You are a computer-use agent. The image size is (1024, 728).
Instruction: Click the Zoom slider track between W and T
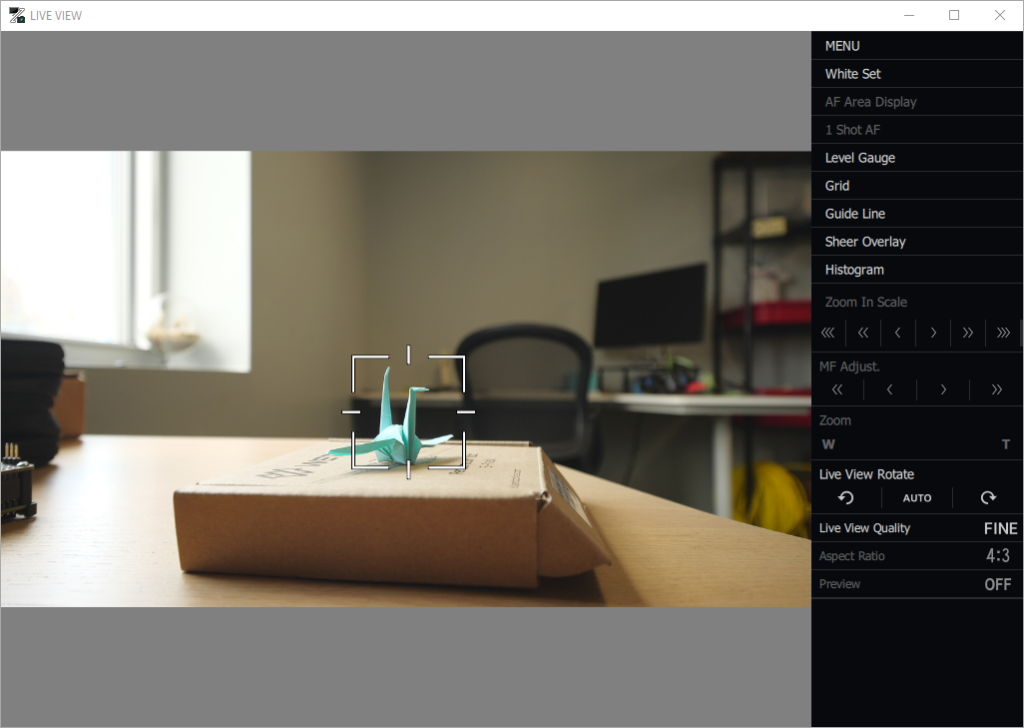point(918,443)
